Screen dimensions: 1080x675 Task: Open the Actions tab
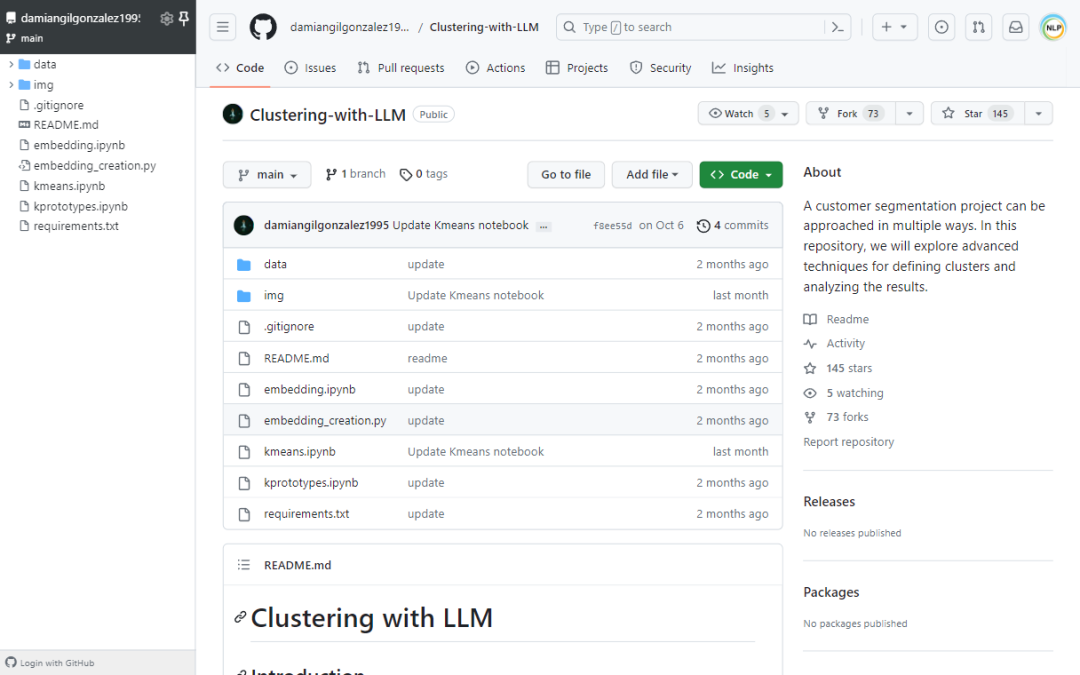tap(495, 67)
